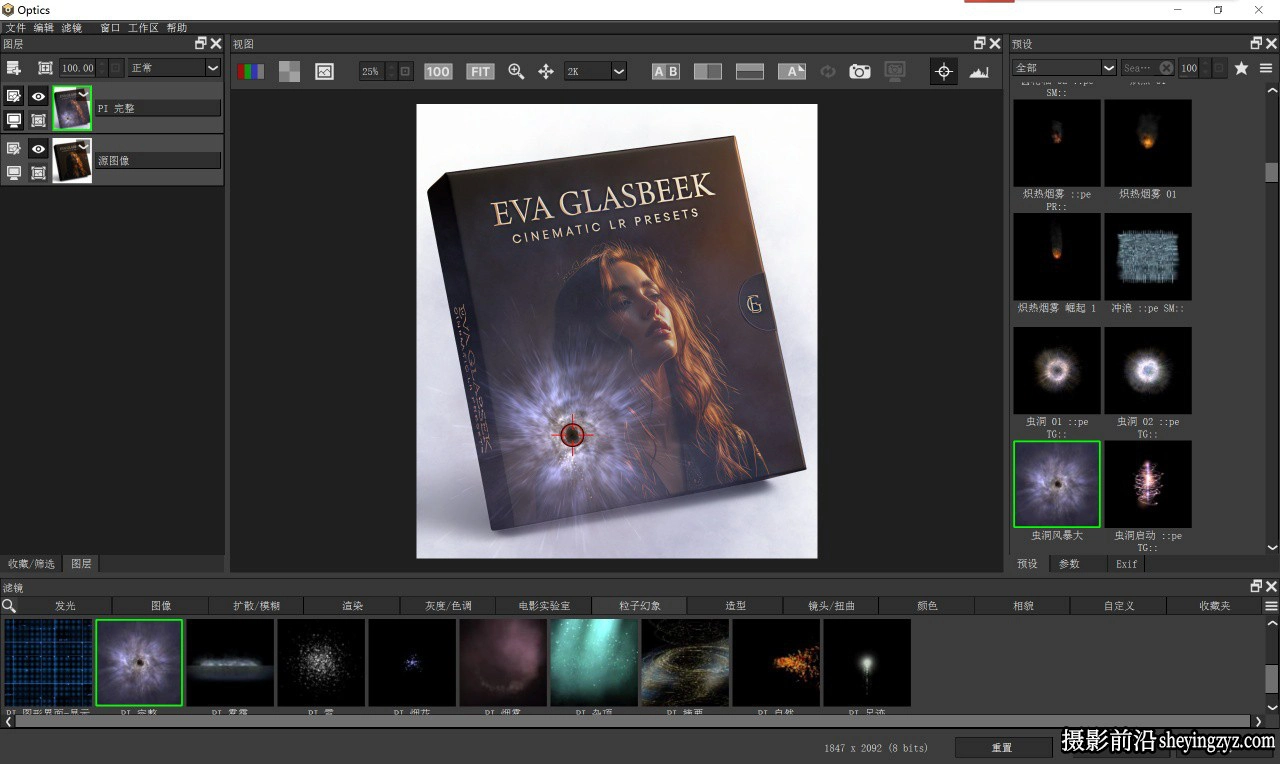Toggle RGB channels display in viewer toolbar

point(251,71)
